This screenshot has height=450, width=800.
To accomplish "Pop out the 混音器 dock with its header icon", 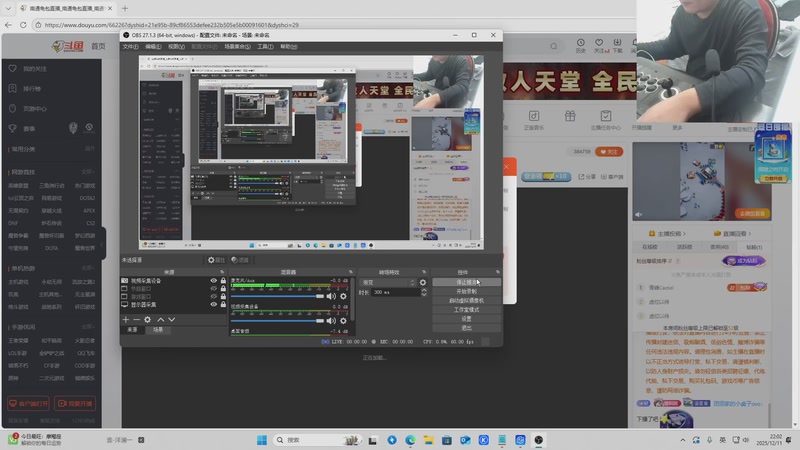I will tap(351, 272).
